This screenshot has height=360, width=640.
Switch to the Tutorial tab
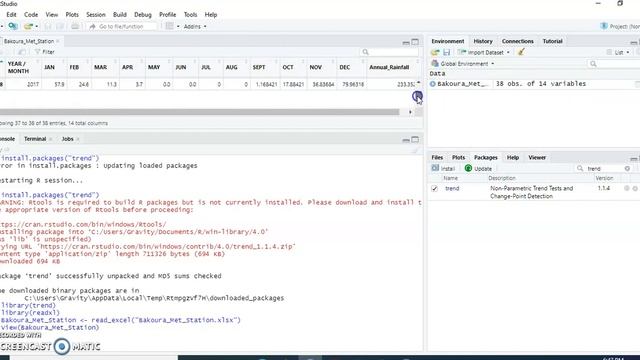(x=552, y=41)
